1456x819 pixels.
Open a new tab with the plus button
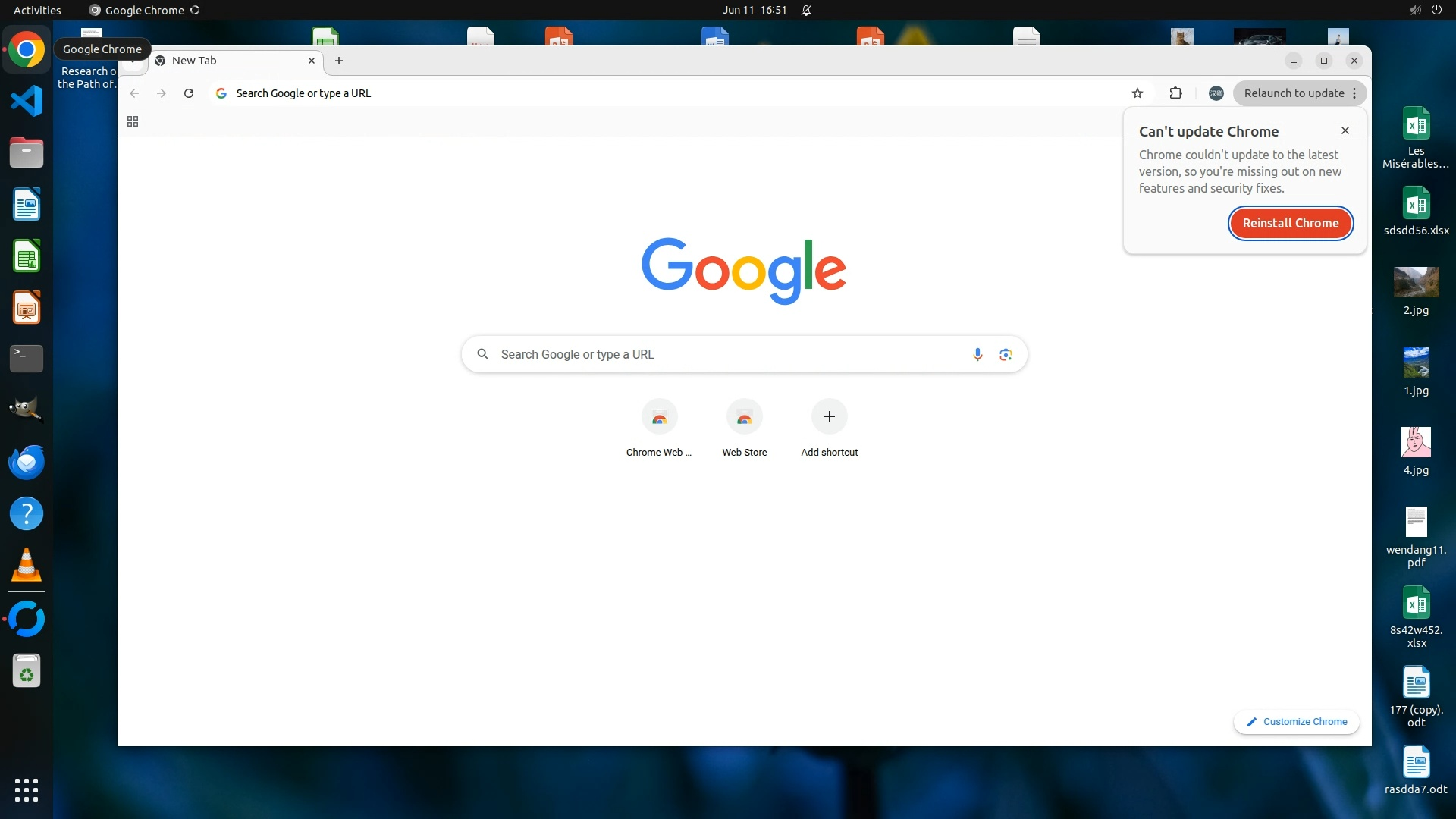(339, 61)
